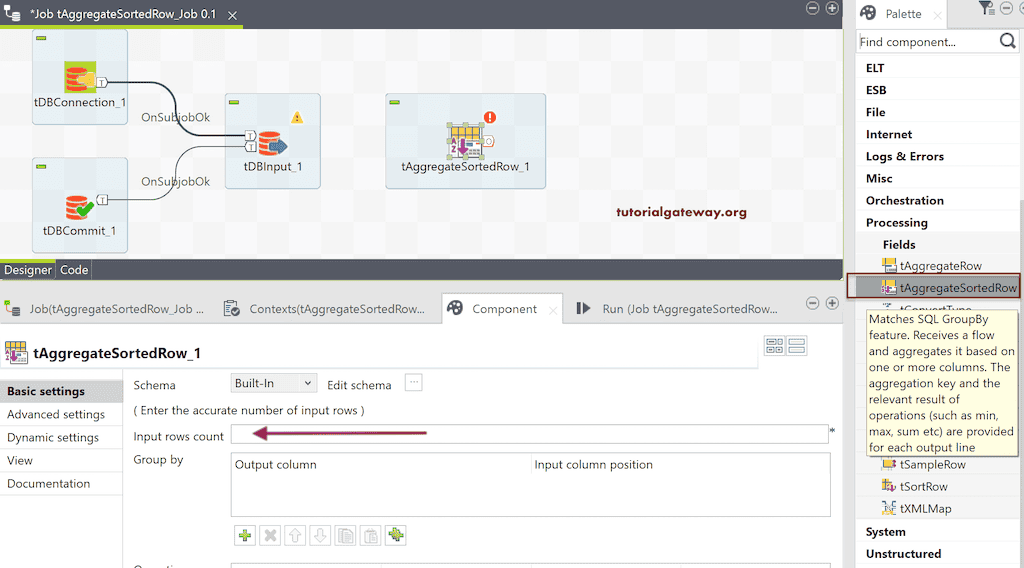Close the tAggregateSortedRow_Job 0.1 editor tab

tap(232, 15)
